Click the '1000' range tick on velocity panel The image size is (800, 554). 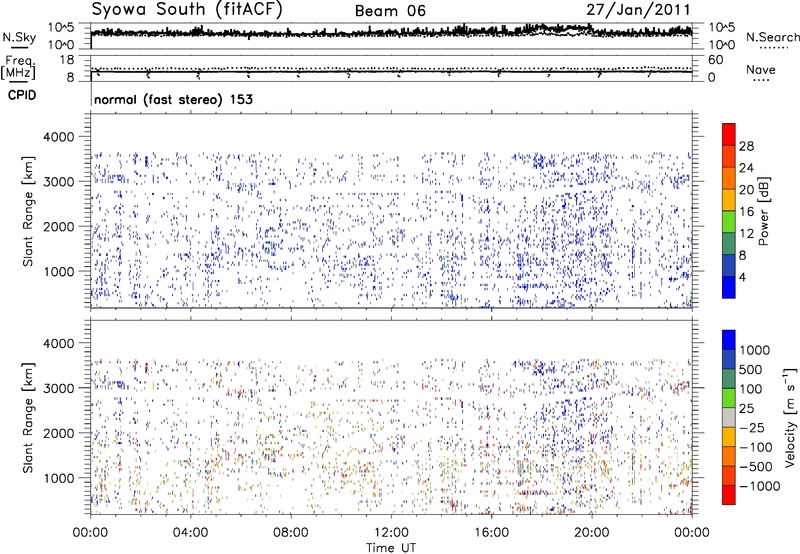(59, 478)
